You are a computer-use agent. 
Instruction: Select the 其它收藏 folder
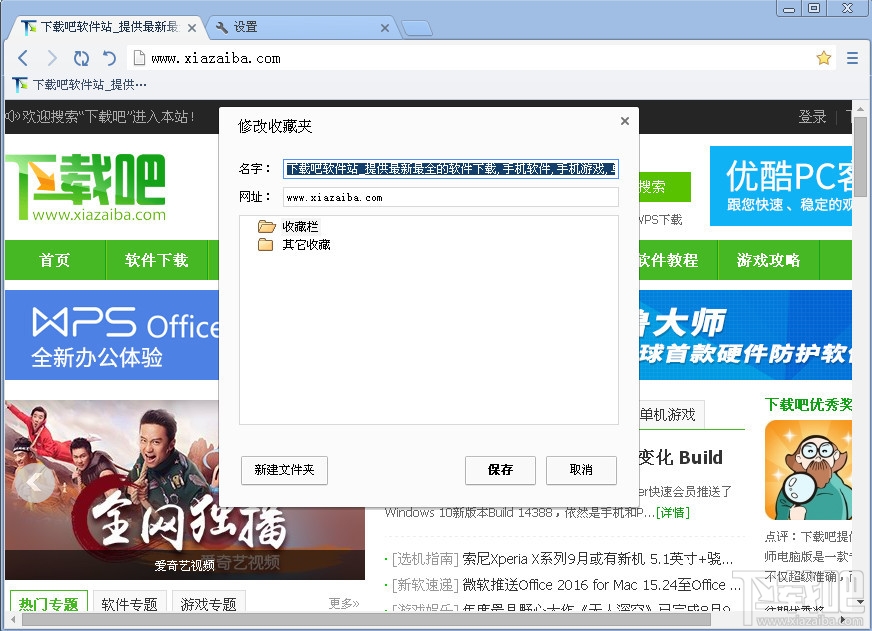coord(306,245)
